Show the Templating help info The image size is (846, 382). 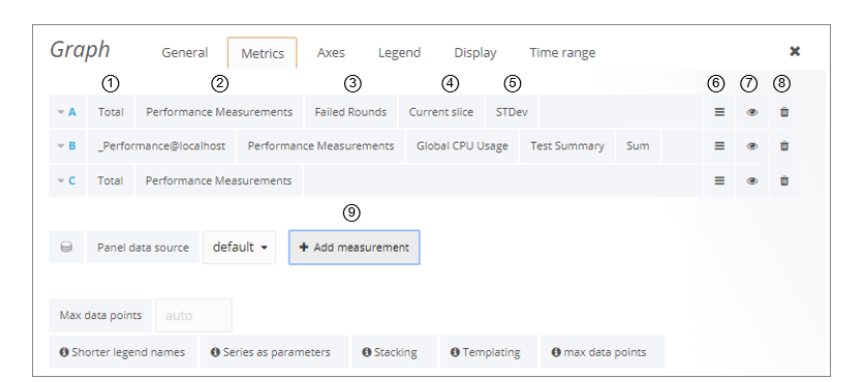[489, 352]
